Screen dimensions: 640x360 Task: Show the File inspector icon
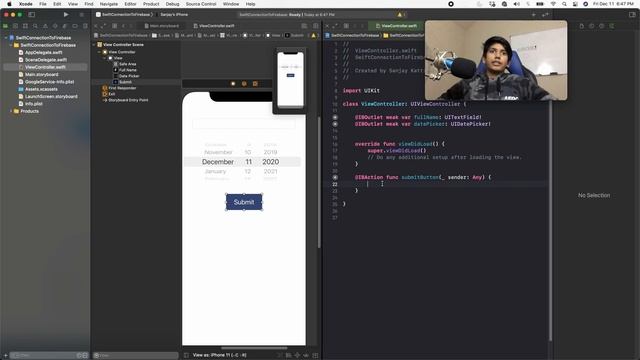point(582,26)
